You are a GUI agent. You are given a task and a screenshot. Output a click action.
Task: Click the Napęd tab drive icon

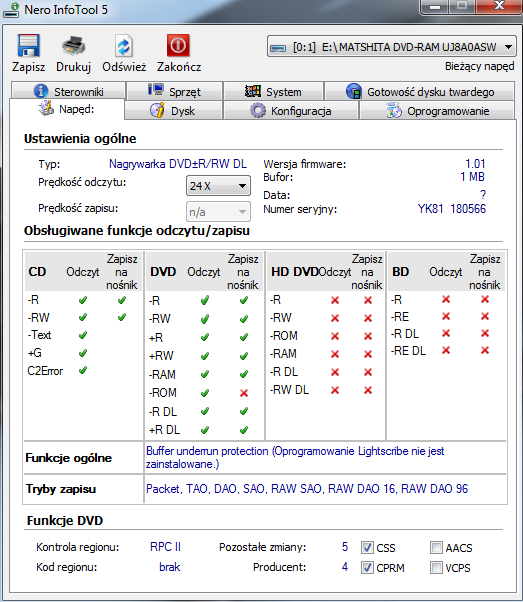click(x=46, y=108)
